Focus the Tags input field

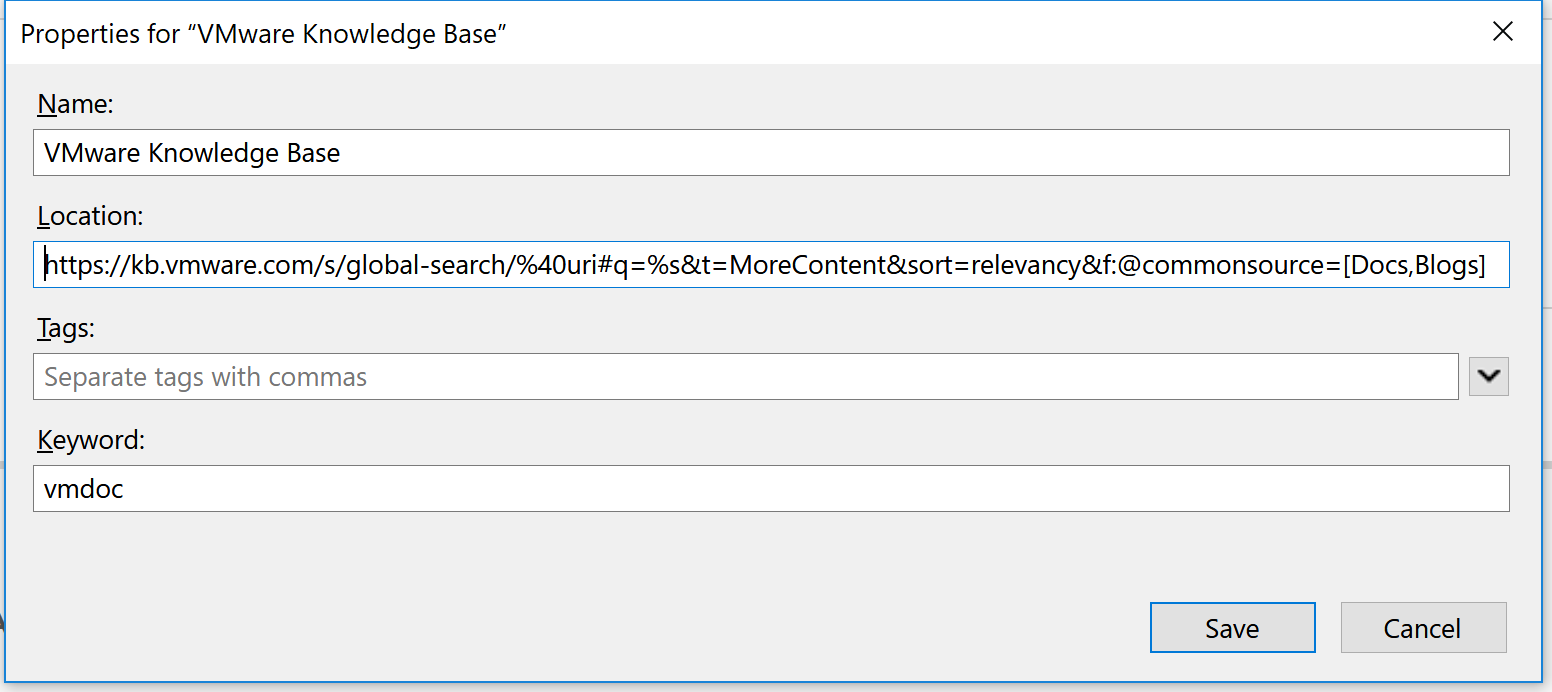click(746, 377)
